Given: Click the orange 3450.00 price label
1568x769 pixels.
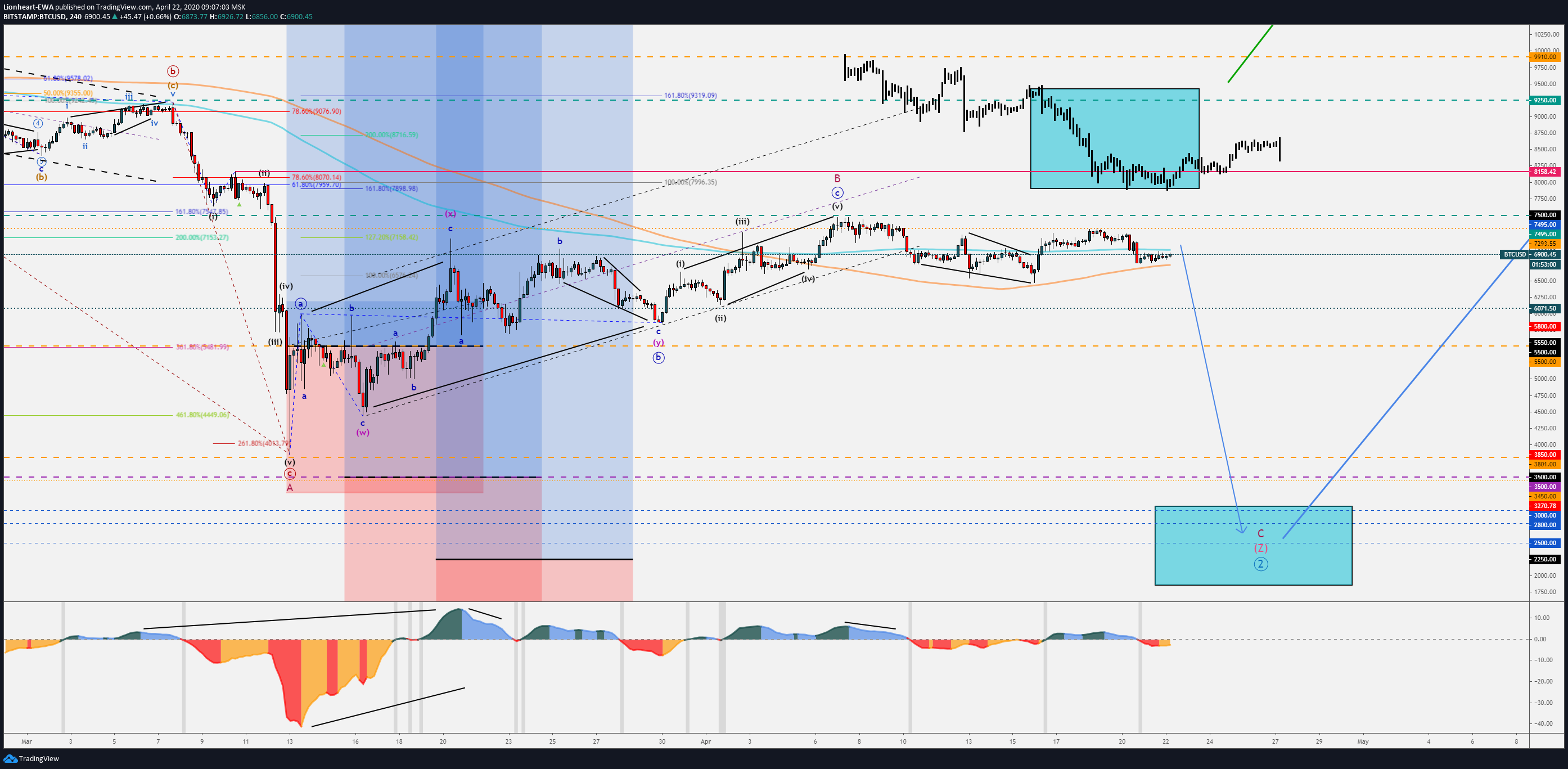Looking at the screenshot, I should pos(1545,497).
